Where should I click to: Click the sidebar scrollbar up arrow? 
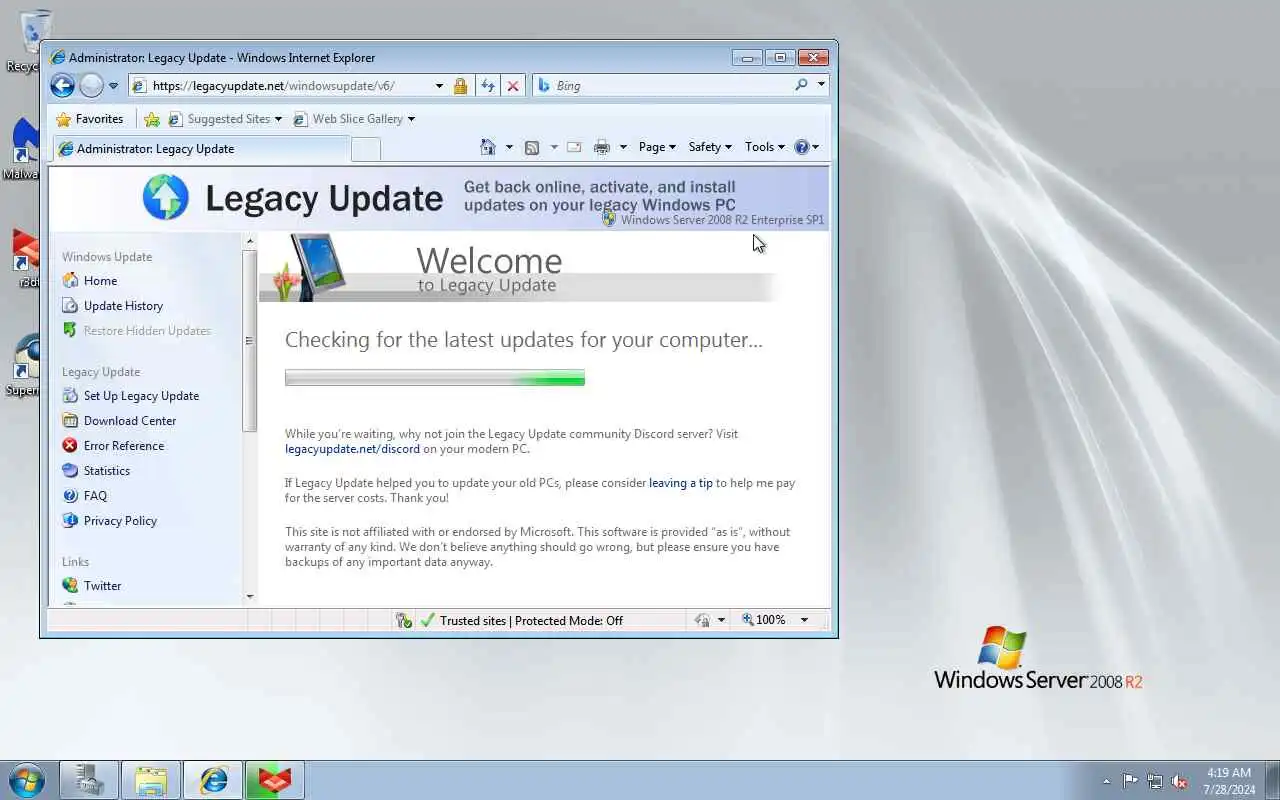(x=250, y=241)
